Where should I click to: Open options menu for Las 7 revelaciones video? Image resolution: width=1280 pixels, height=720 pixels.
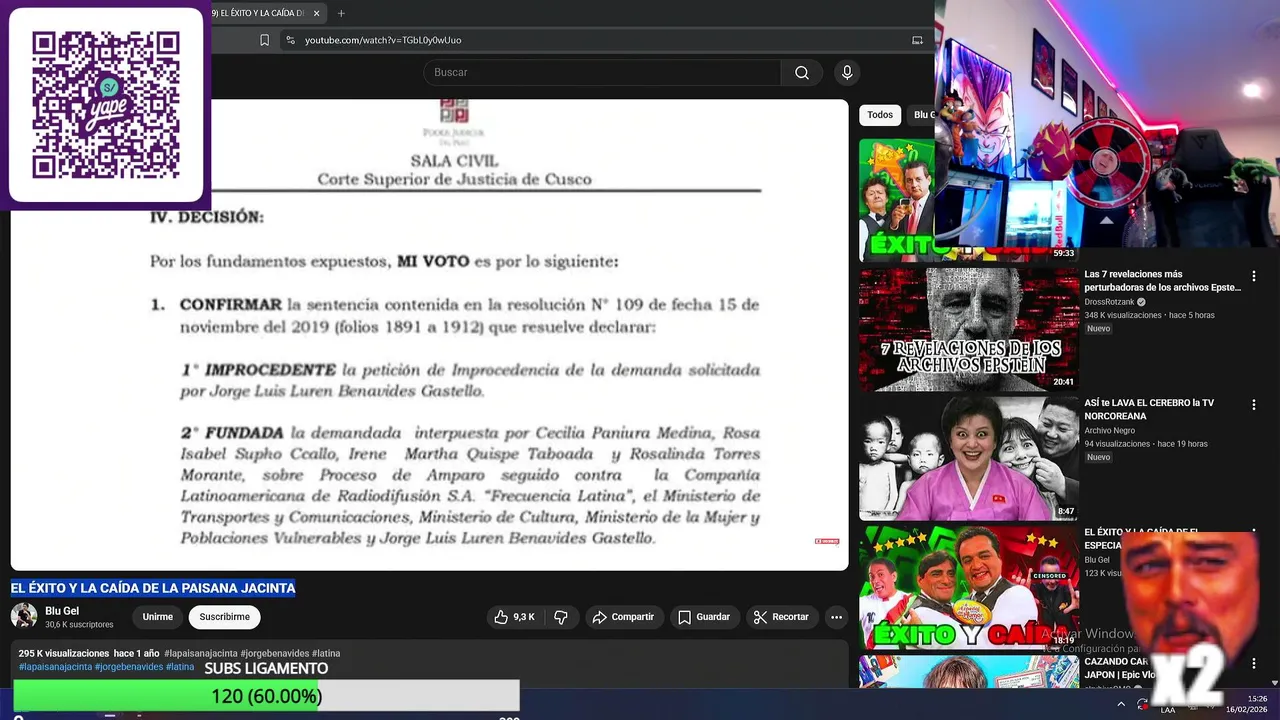point(1254,276)
